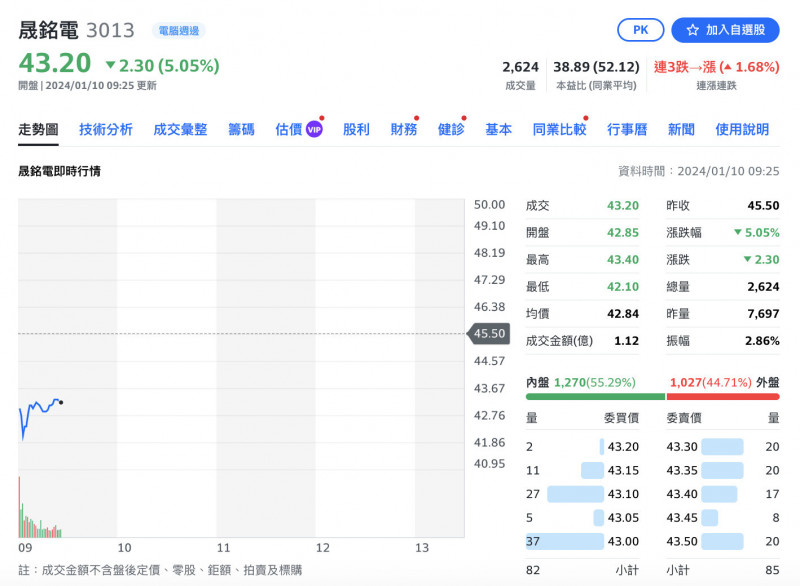The height and width of the screenshot is (586, 800).
Task: Click the 振幅 value 2.86%
Action: pos(762,341)
